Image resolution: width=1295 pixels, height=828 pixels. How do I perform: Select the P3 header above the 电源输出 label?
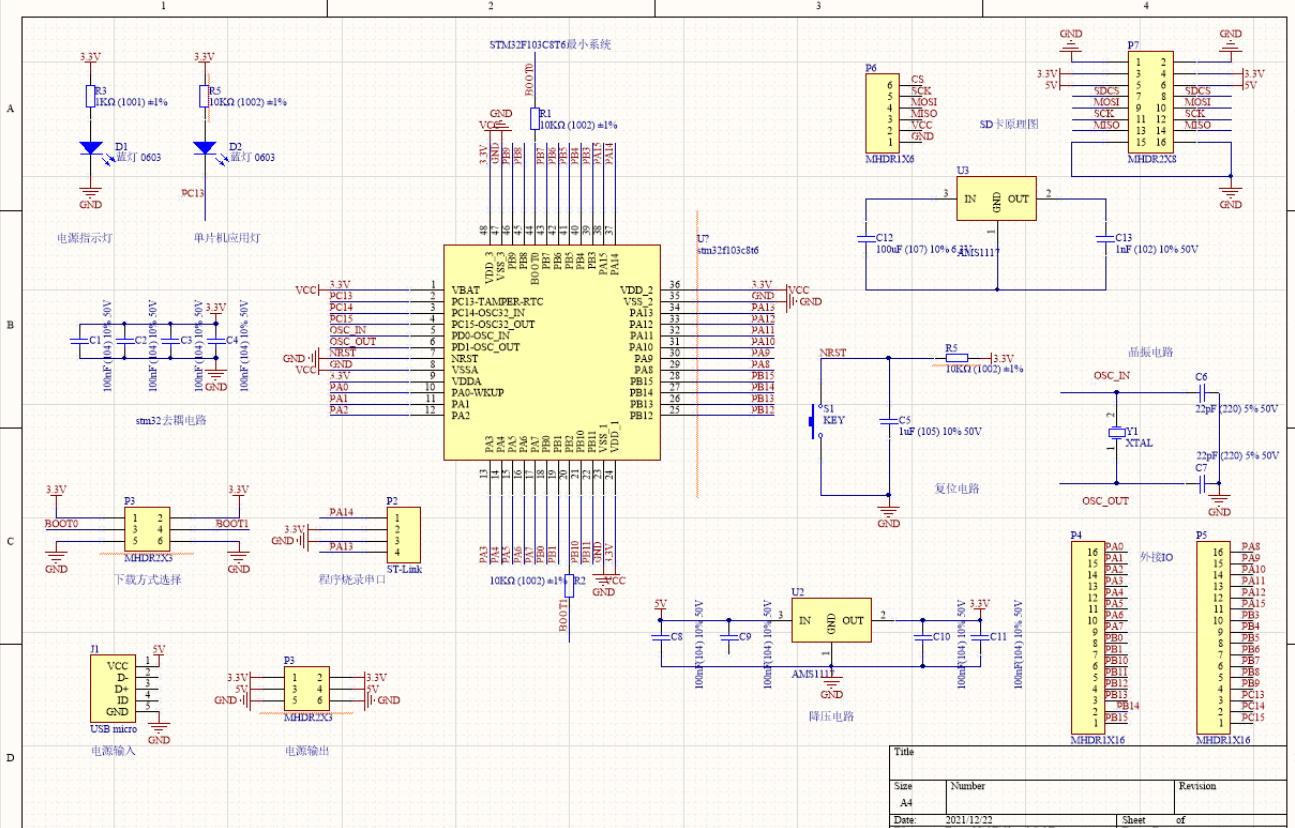pyautogui.click(x=307, y=688)
